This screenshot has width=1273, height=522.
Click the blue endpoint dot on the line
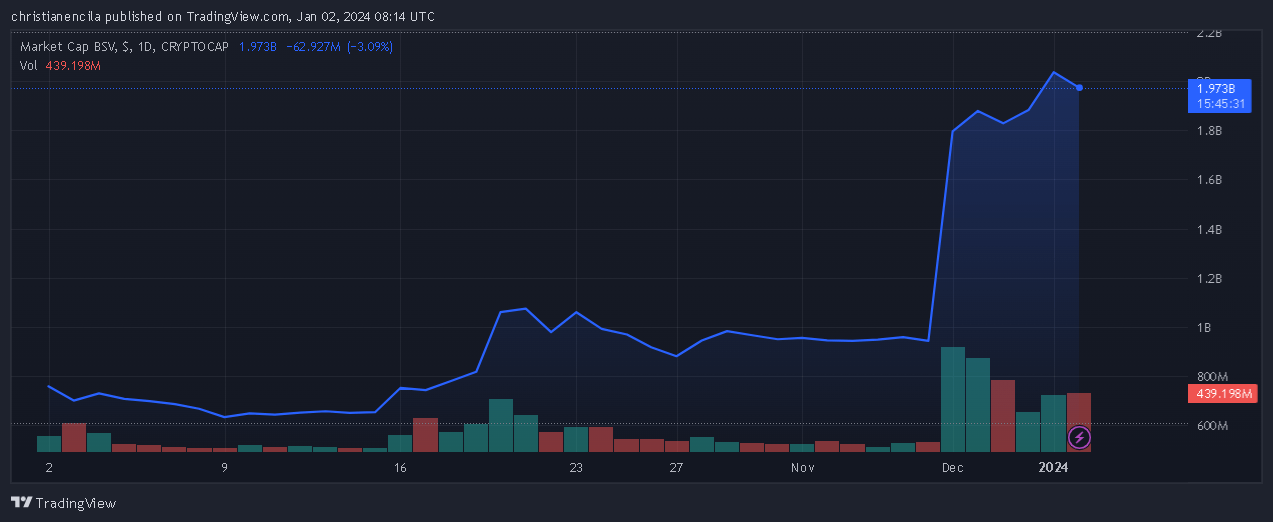pos(1079,88)
